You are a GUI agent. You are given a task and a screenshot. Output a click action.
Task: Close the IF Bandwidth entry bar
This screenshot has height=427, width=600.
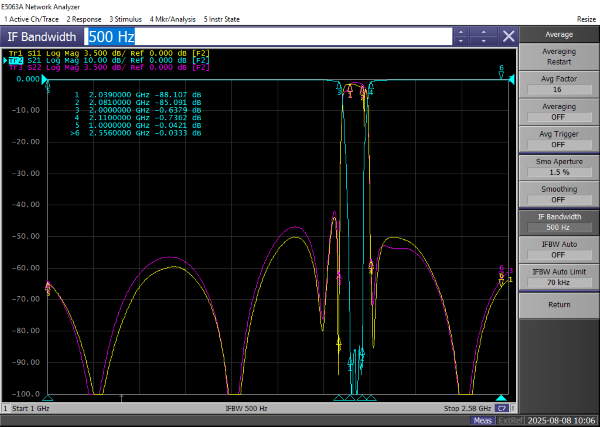click(508, 36)
